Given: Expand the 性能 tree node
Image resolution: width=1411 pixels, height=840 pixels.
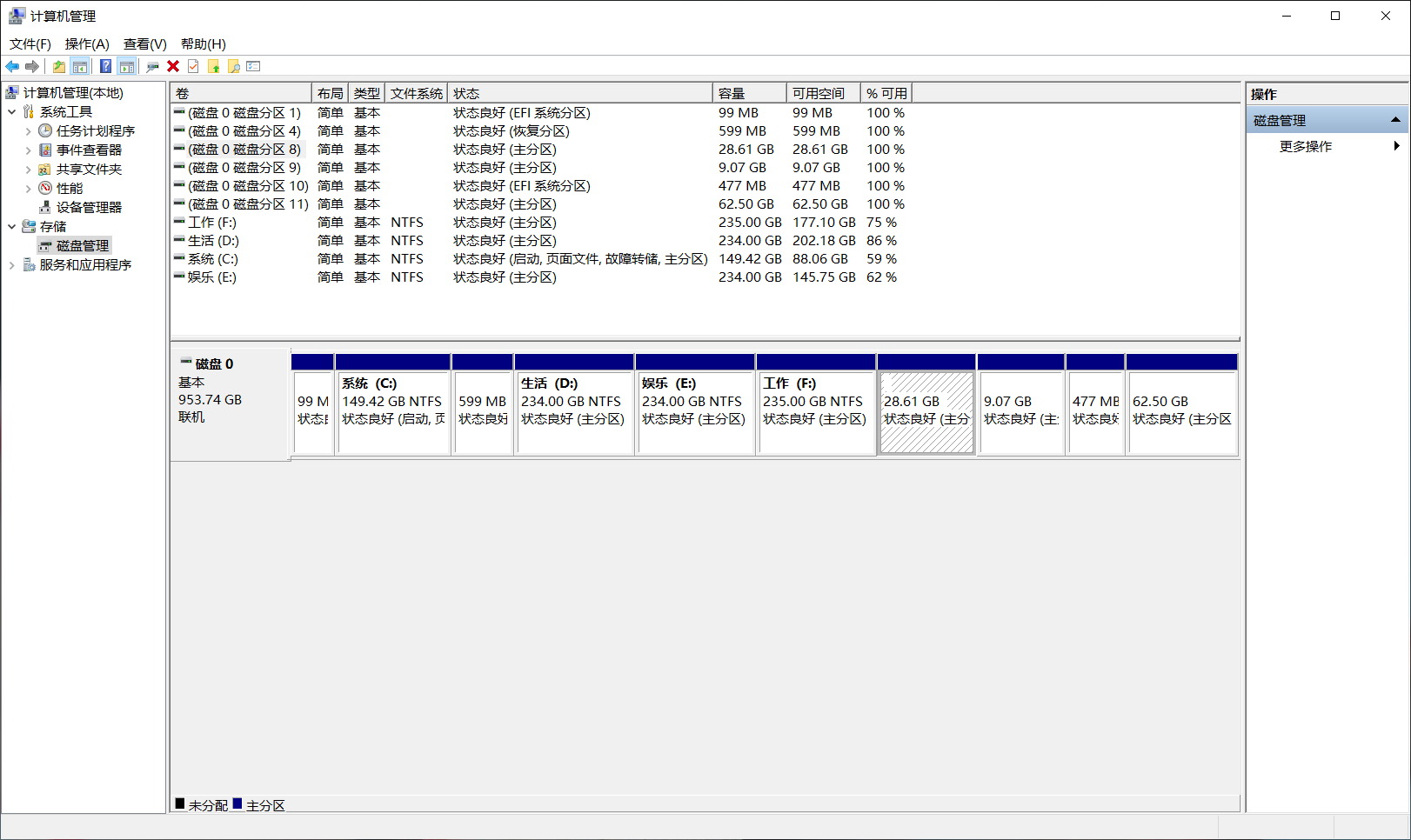Looking at the screenshot, I should click(x=28, y=189).
